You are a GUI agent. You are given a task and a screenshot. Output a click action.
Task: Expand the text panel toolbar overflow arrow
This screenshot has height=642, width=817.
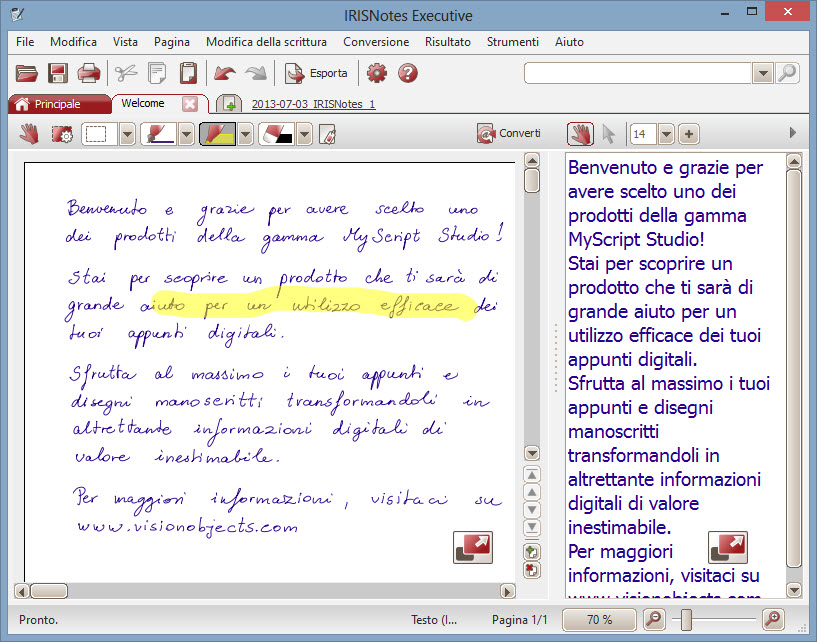click(793, 133)
